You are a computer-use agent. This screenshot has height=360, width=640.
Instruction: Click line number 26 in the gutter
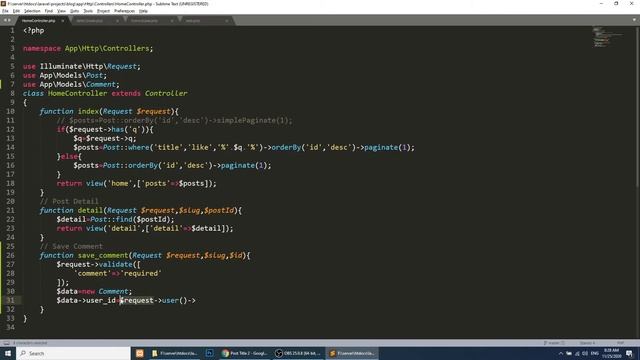(x=10, y=256)
